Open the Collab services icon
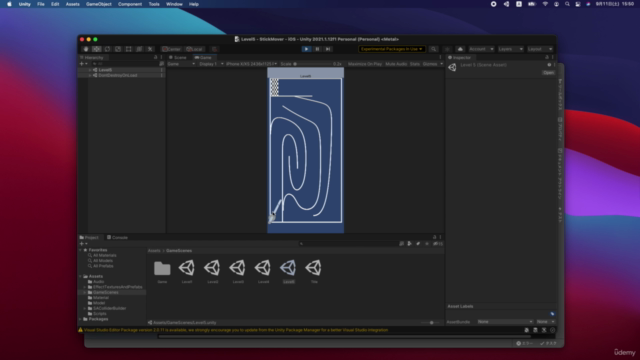The image size is (640, 360). pyautogui.click(x=447, y=49)
